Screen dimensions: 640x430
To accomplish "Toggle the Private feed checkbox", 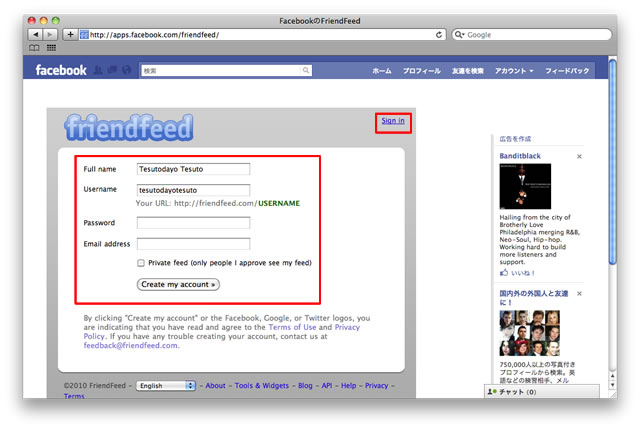I will click(141, 263).
